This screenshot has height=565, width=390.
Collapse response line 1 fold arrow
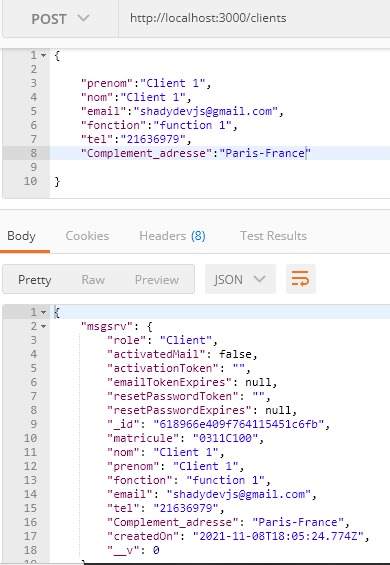click(x=43, y=312)
